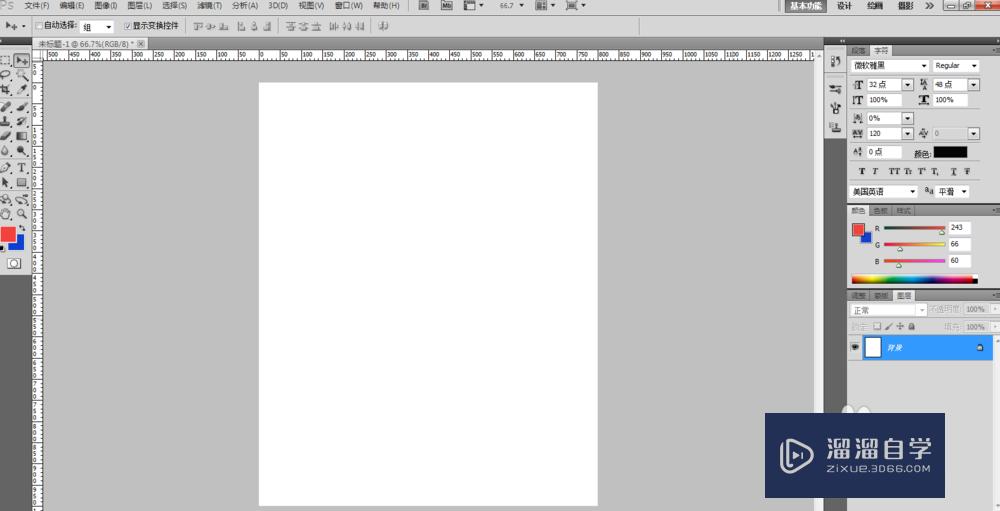The height and width of the screenshot is (511, 1000).
Task: Select the Horizontal Type tool
Action: tap(22, 168)
